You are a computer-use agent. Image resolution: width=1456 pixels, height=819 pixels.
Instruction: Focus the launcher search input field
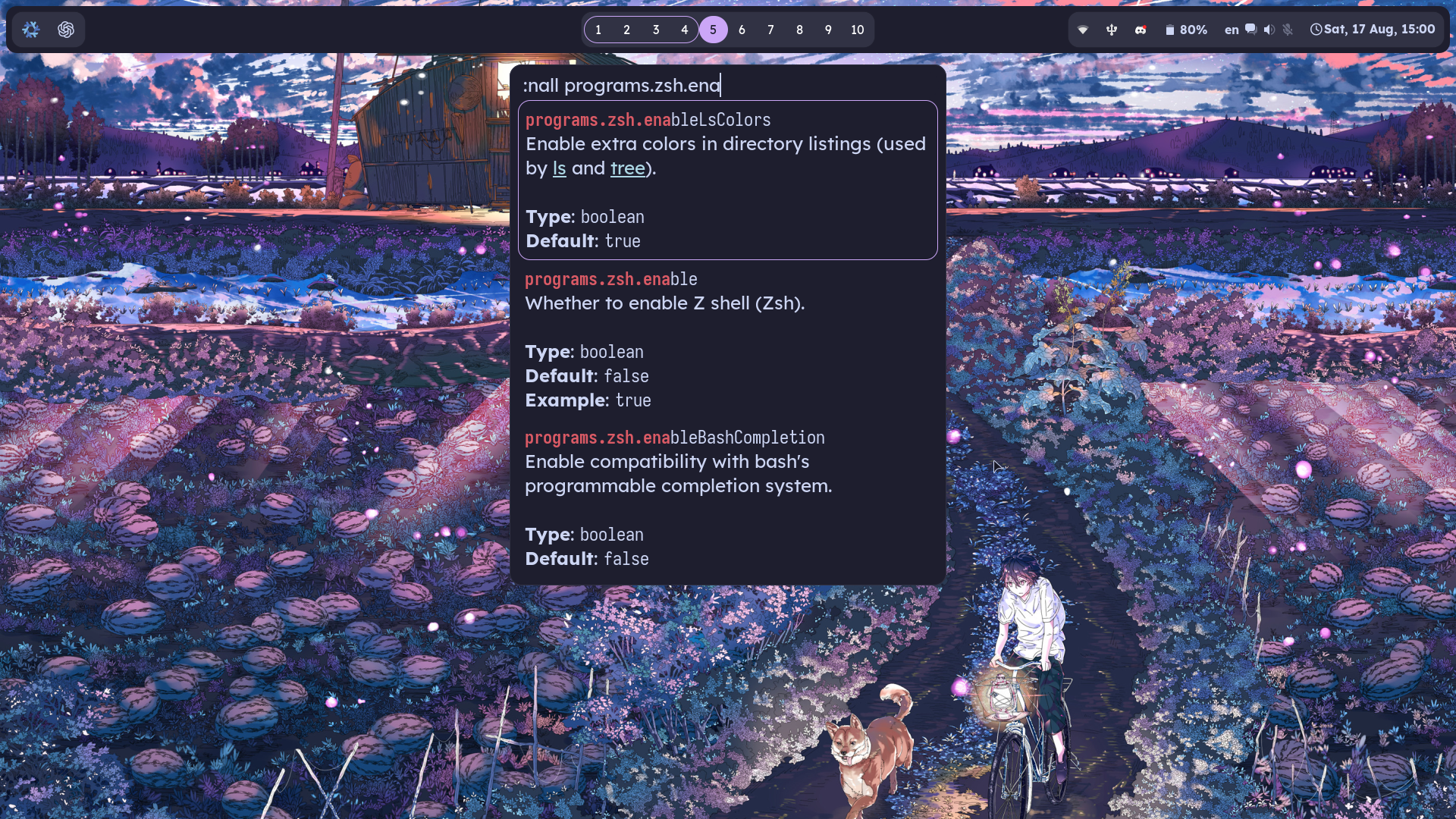tap(727, 85)
